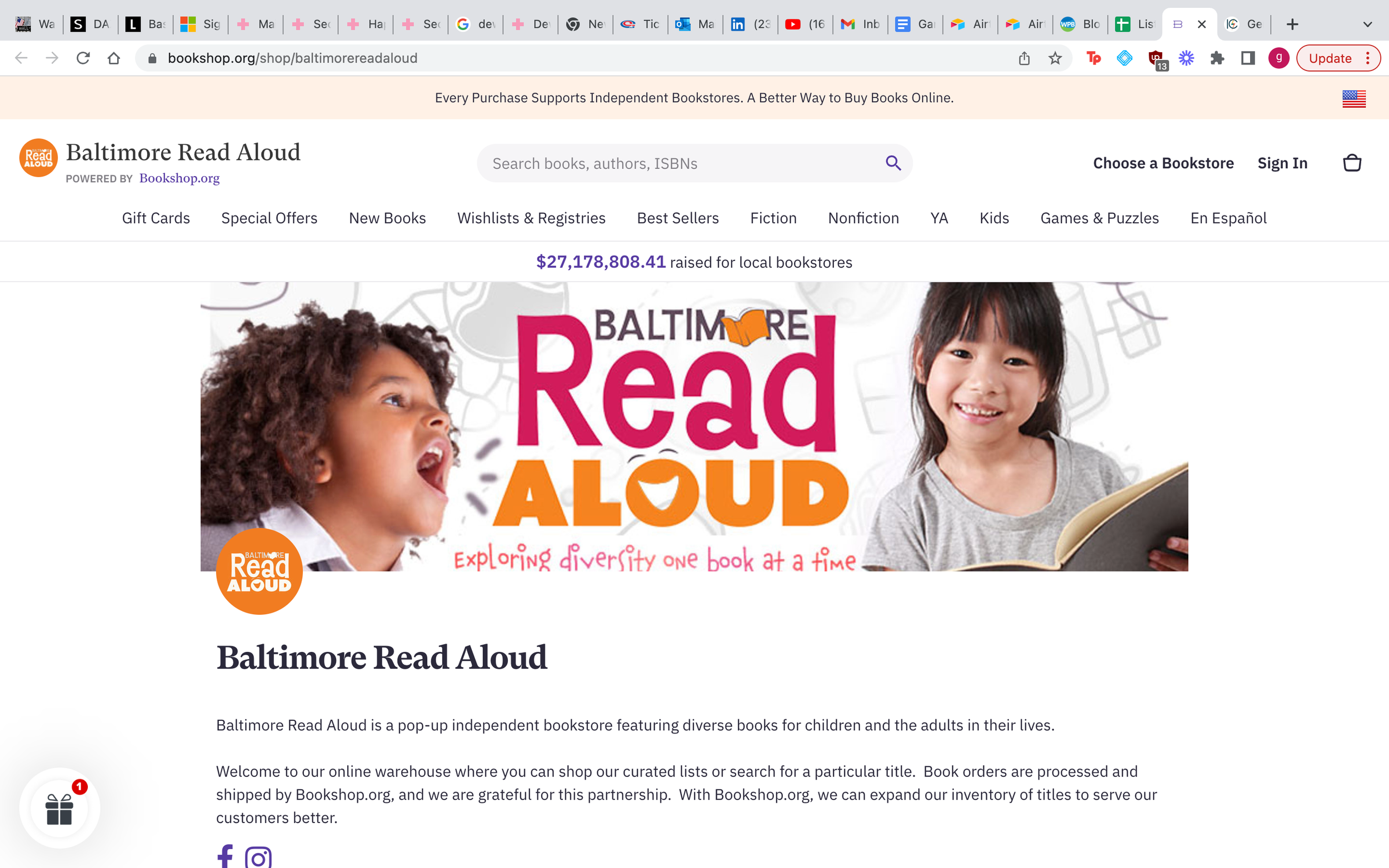Reload the page
The width and height of the screenshot is (1389, 868).
83,58
